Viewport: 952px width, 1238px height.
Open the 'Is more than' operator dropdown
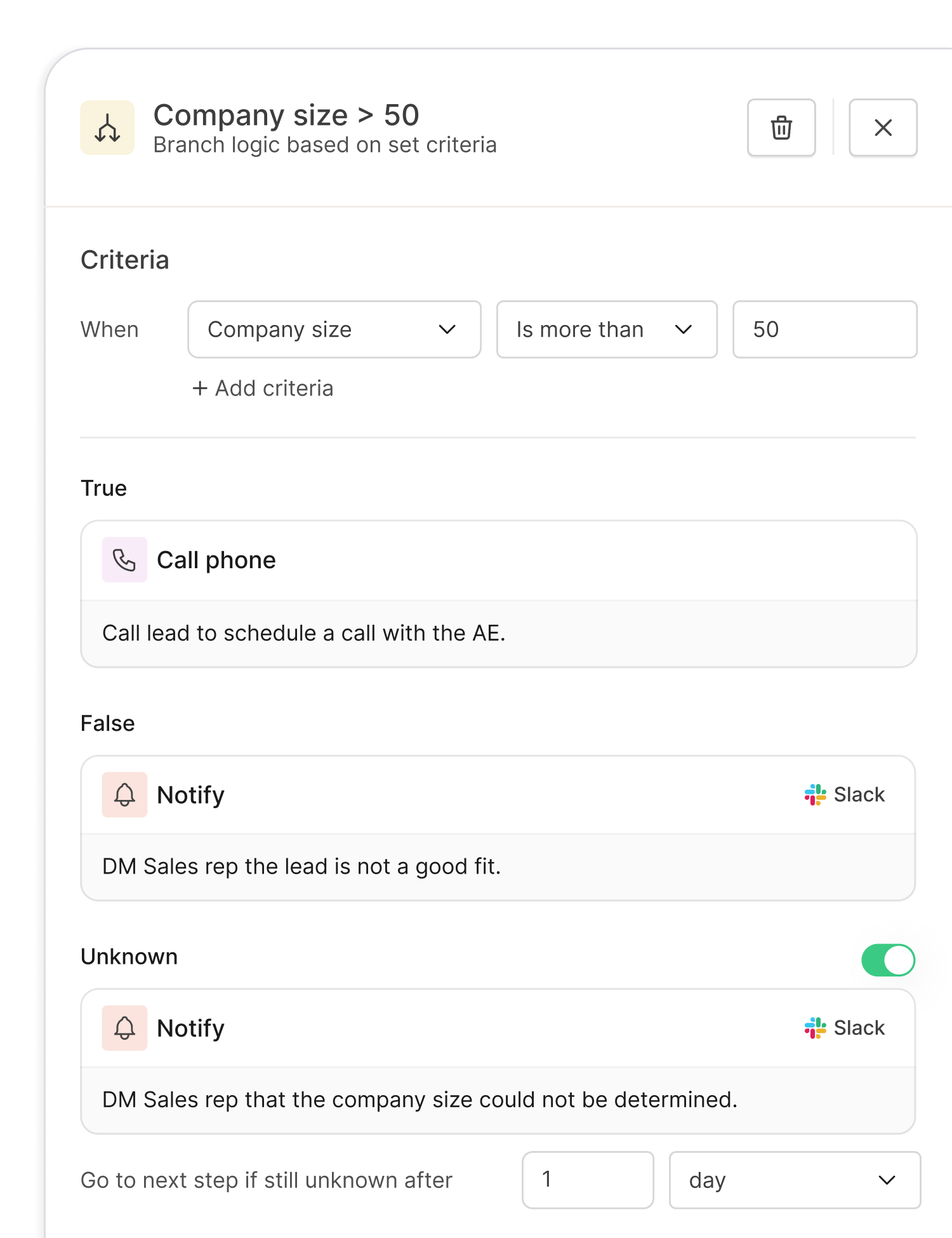point(606,329)
